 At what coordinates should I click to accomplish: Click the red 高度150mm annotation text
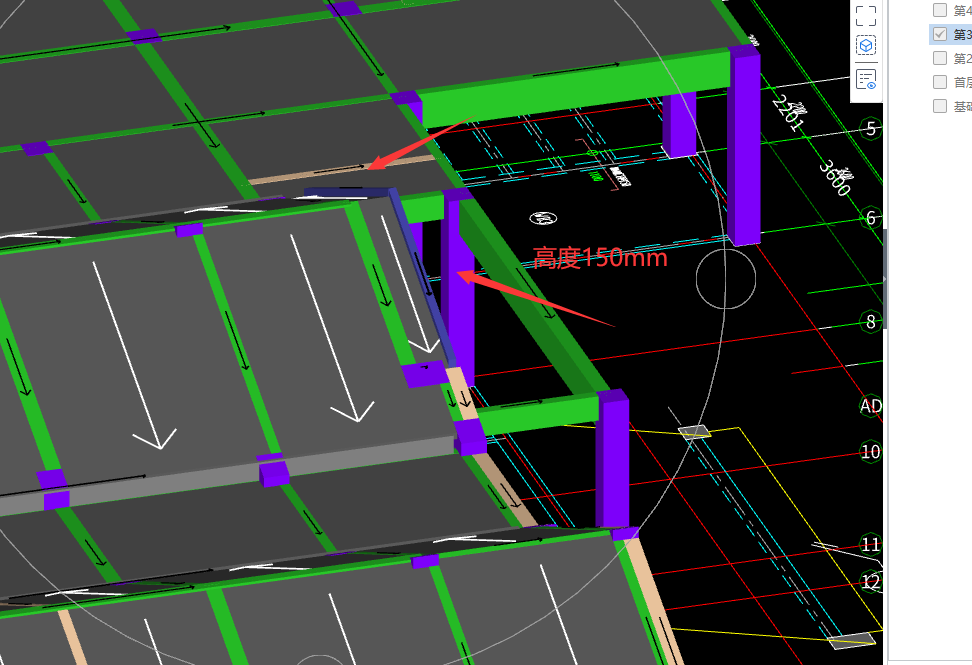[x=599, y=257]
